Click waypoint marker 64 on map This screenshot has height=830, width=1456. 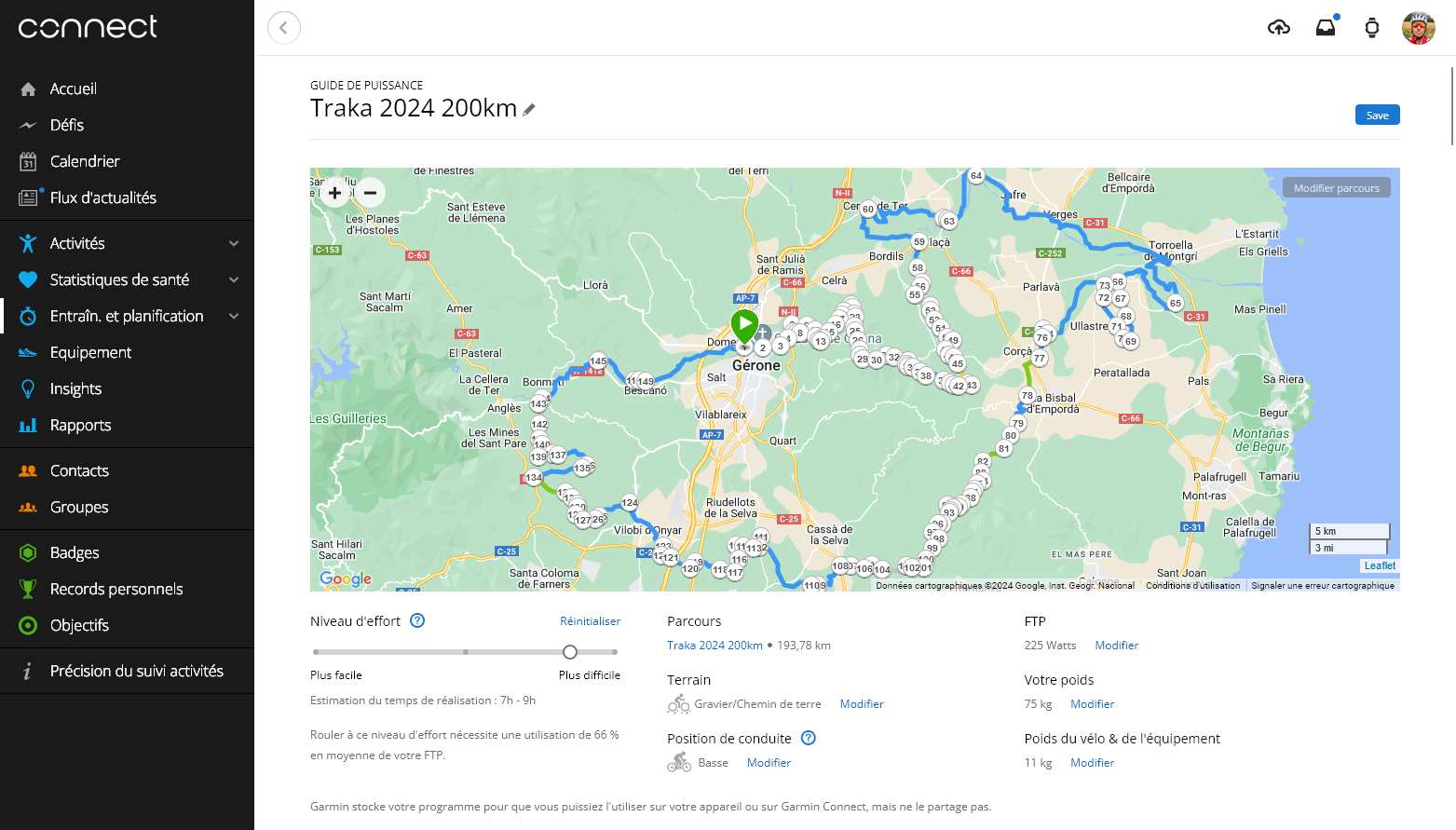pos(975,175)
